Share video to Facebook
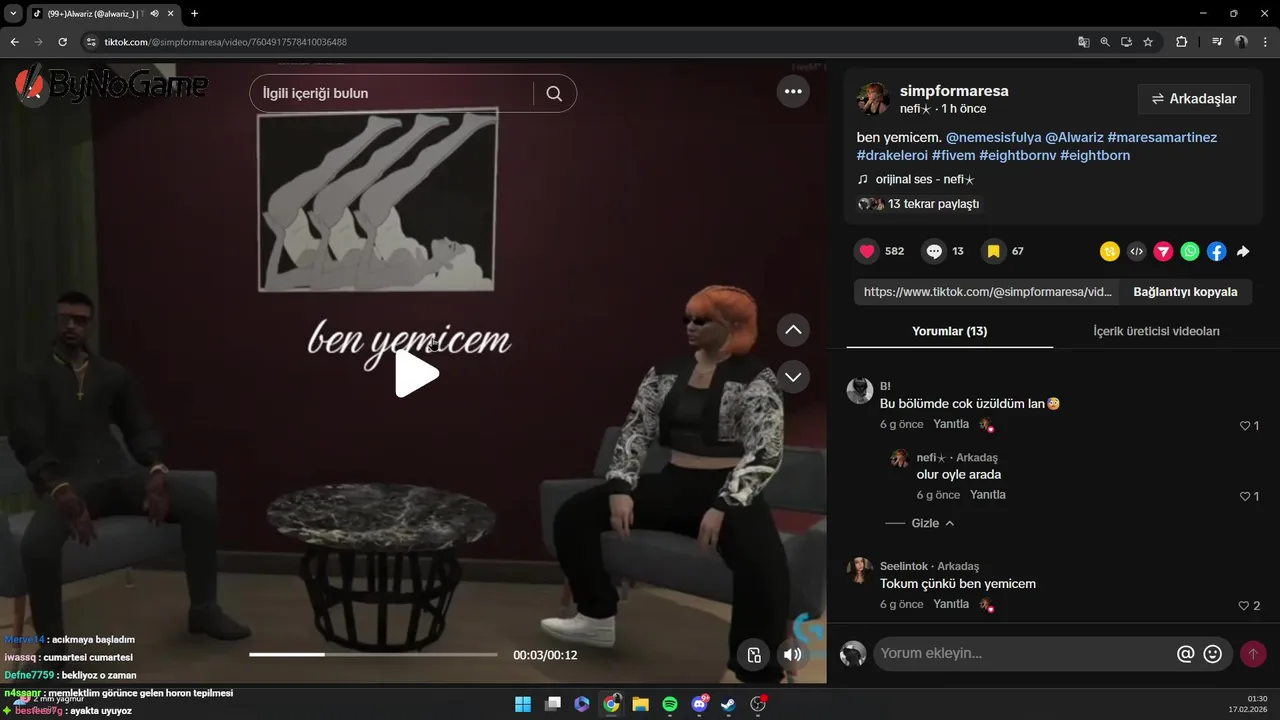This screenshot has width=1280, height=720. point(1216,252)
